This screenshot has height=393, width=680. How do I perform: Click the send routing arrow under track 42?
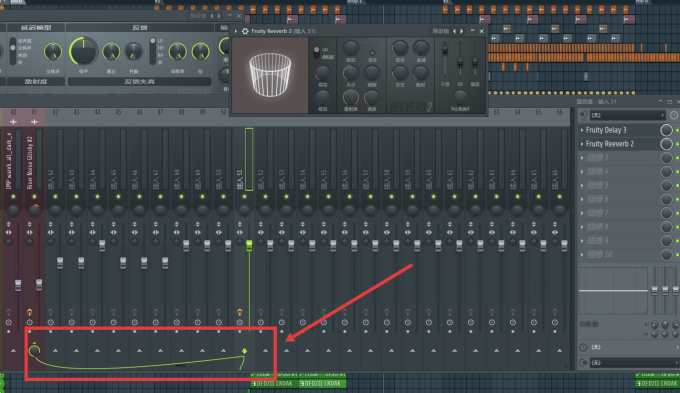coord(55,350)
